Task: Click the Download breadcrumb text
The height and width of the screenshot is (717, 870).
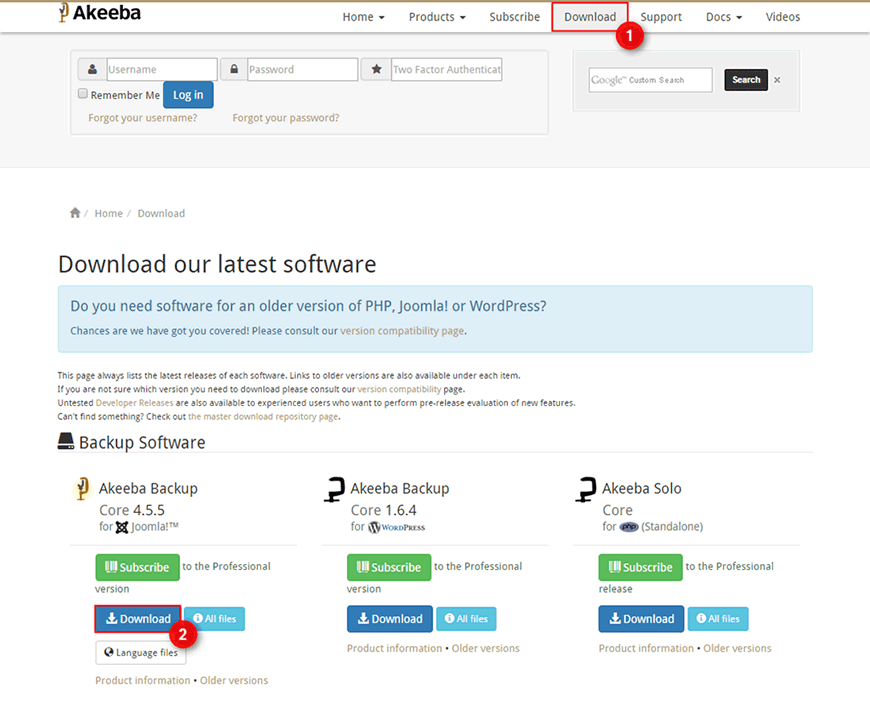Action: [x=161, y=213]
